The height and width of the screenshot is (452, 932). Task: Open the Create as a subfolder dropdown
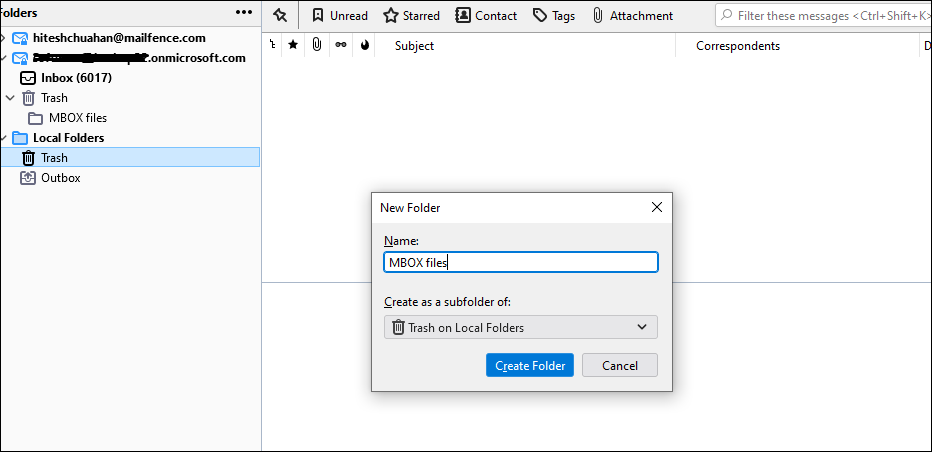(521, 327)
